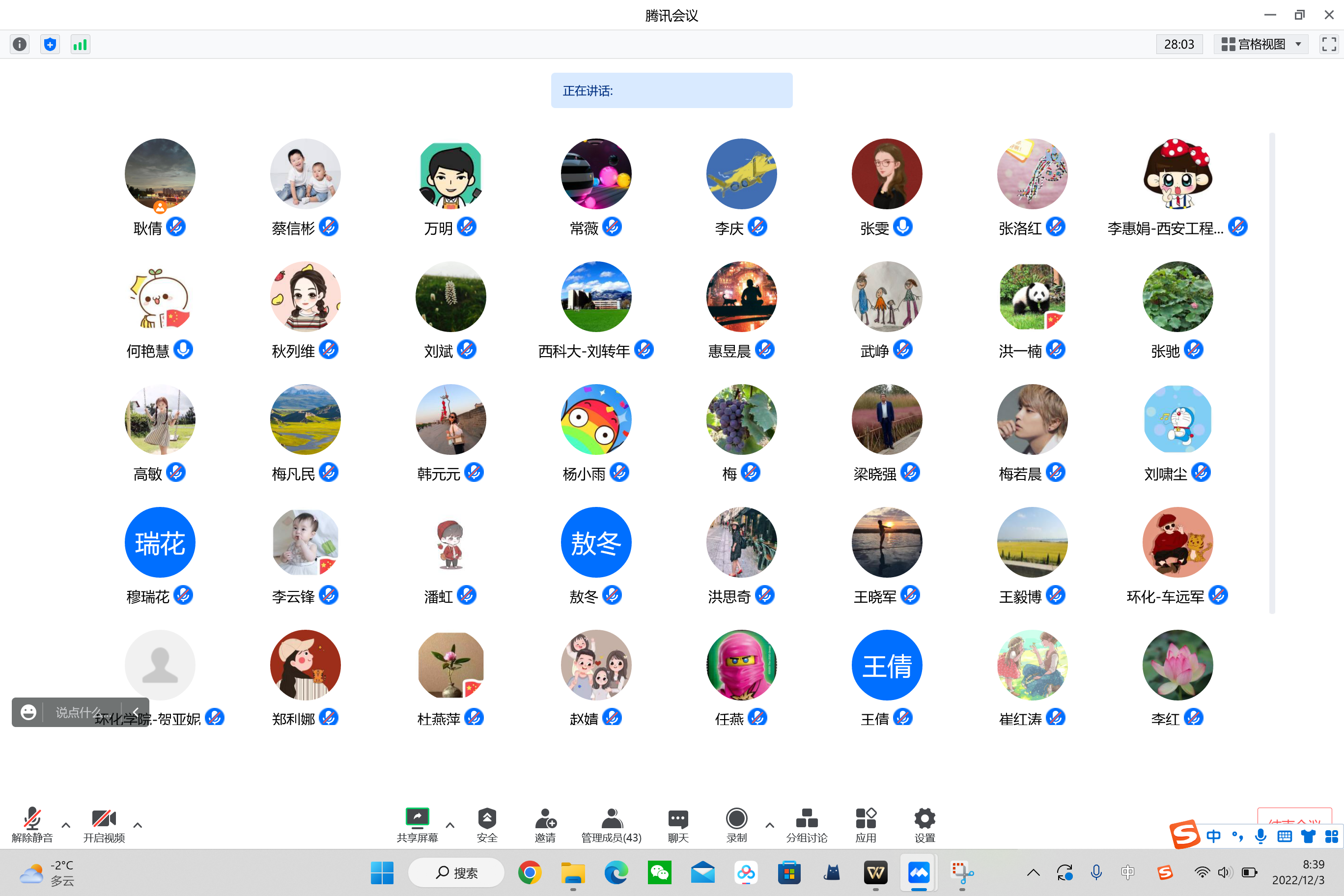The image size is (1344, 896).
Task: Enter fullscreen mode button
Action: pos(1329,44)
